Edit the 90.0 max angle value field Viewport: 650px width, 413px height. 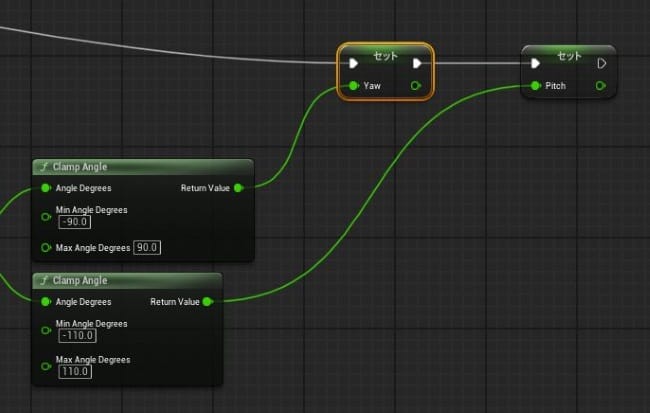(147, 248)
